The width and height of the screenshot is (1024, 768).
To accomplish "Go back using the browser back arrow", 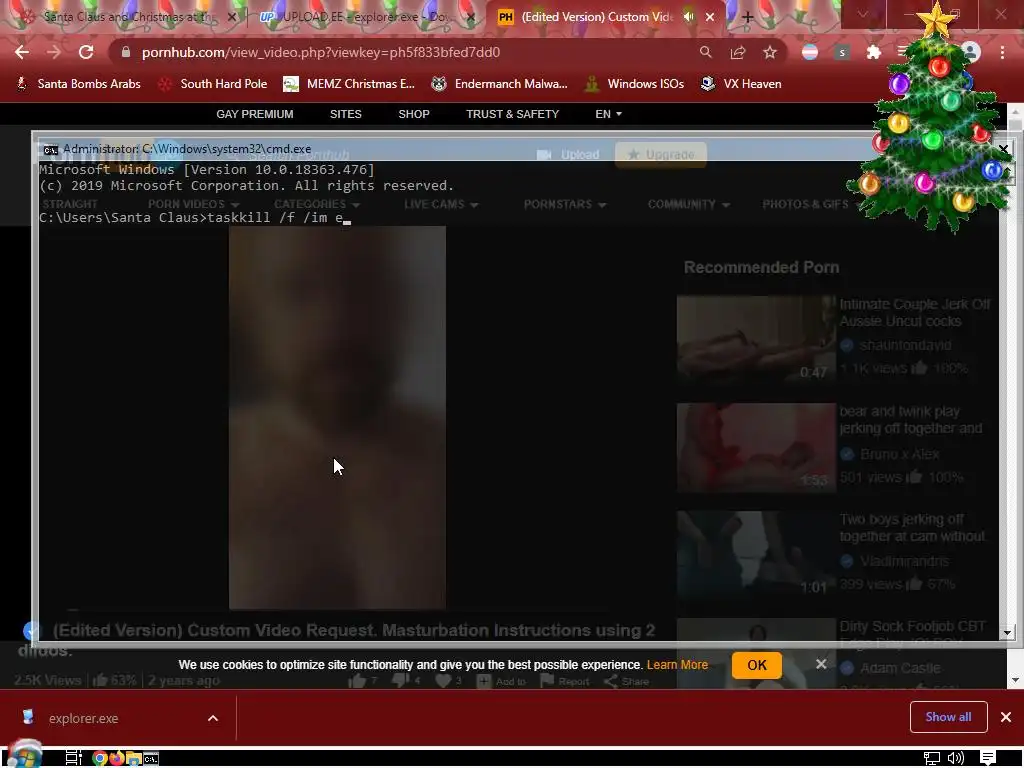I will 22,52.
